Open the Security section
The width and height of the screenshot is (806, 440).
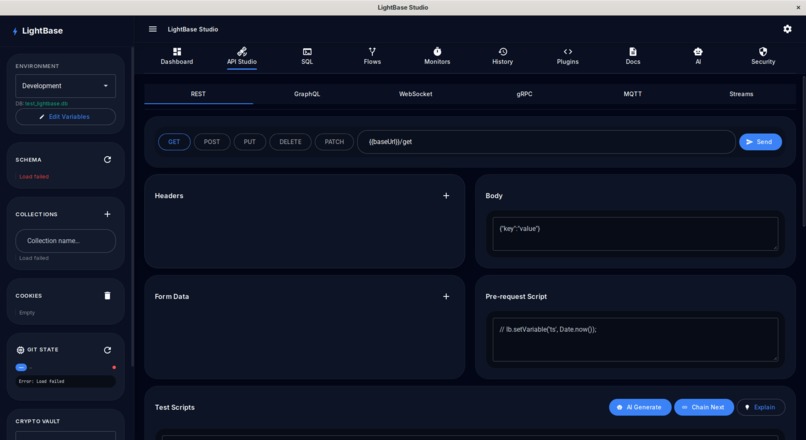click(763, 56)
